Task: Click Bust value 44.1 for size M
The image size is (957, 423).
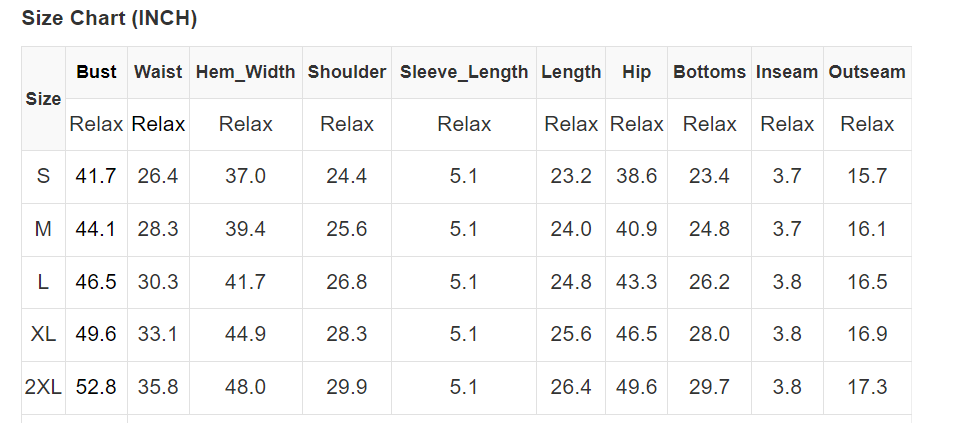Action: click(96, 229)
